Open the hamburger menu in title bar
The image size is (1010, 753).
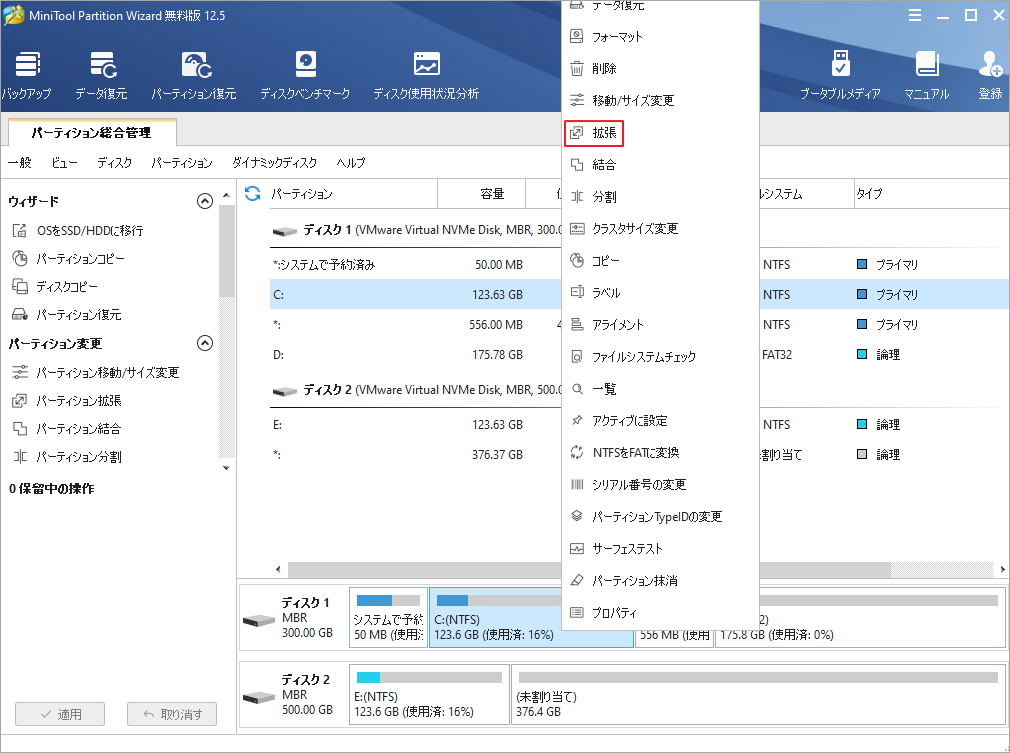pyautogui.click(x=915, y=15)
